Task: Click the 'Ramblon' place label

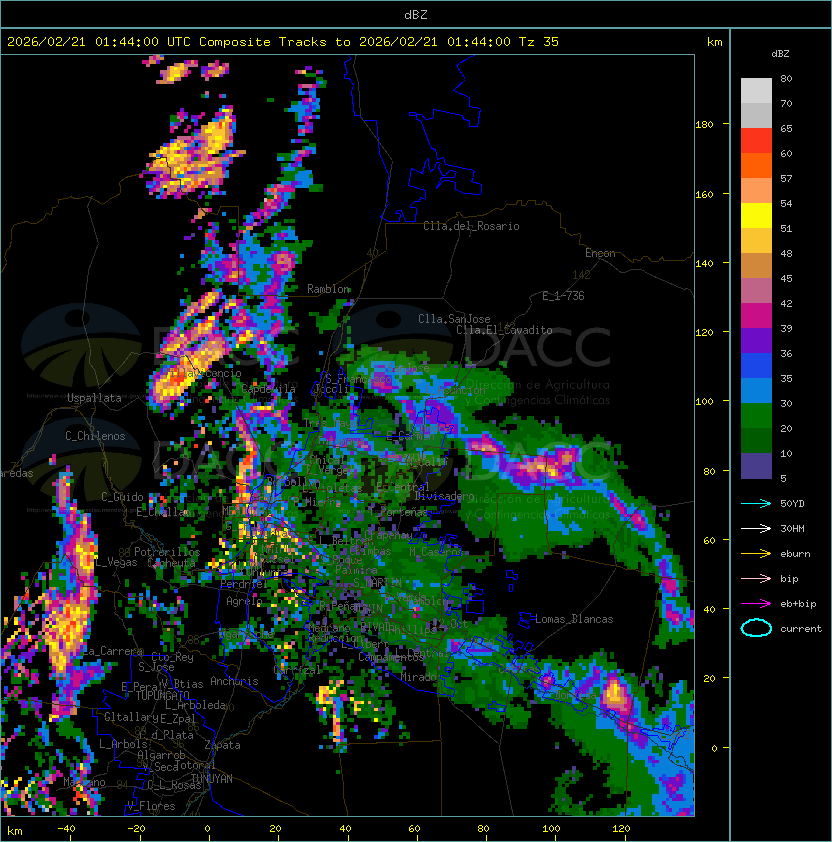Action: (328, 289)
